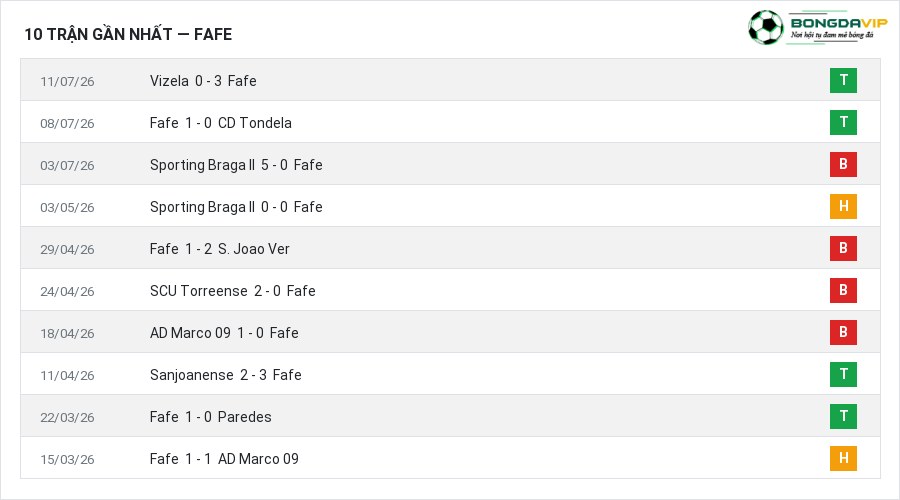Click red B badge for S. Joao Ver match
The width and height of the screenshot is (900, 500).
coord(843,248)
